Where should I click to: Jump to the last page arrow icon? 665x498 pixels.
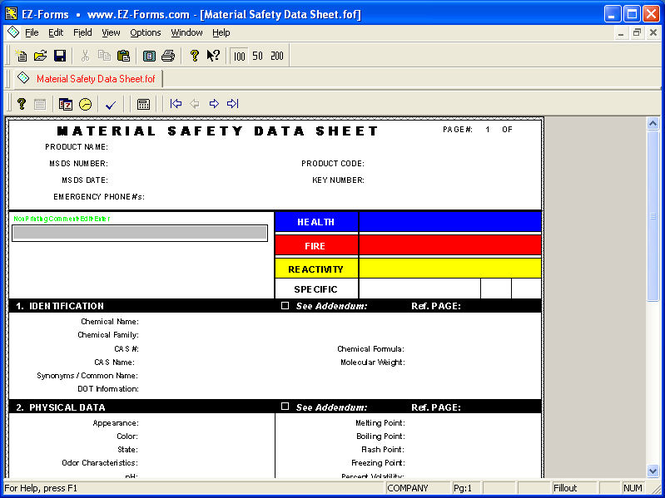[x=232, y=104]
